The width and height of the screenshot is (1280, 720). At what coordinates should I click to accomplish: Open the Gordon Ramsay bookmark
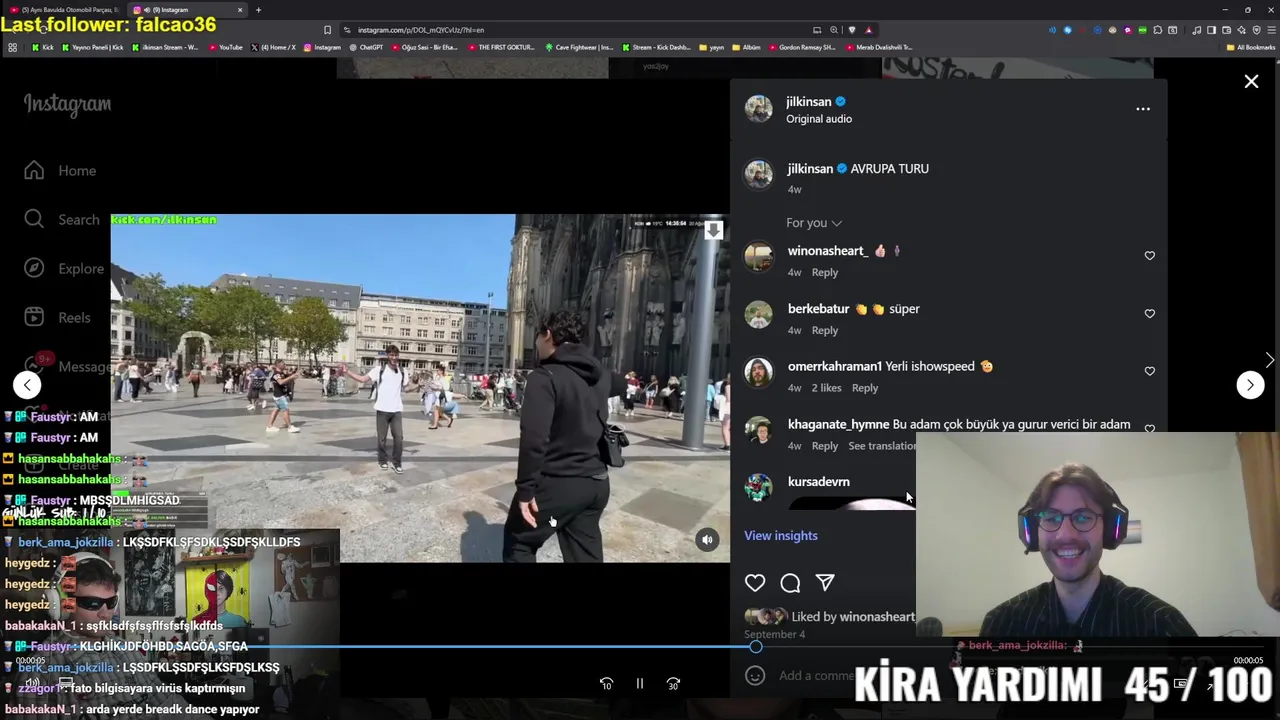[802, 47]
